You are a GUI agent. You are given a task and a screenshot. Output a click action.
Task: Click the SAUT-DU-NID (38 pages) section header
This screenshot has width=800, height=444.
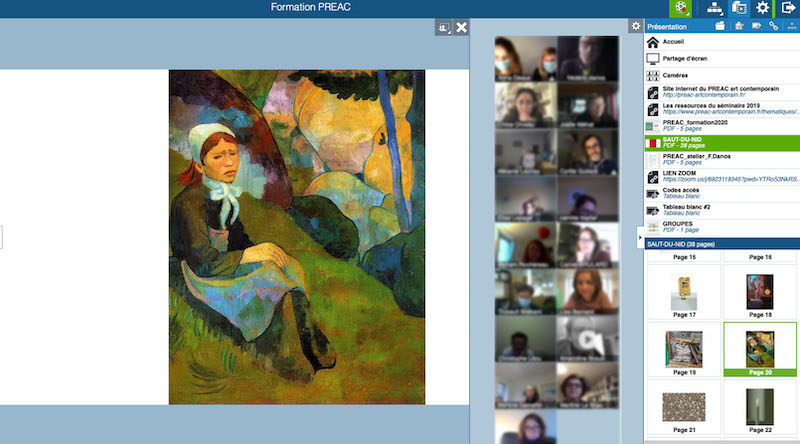click(x=722, y=244)
